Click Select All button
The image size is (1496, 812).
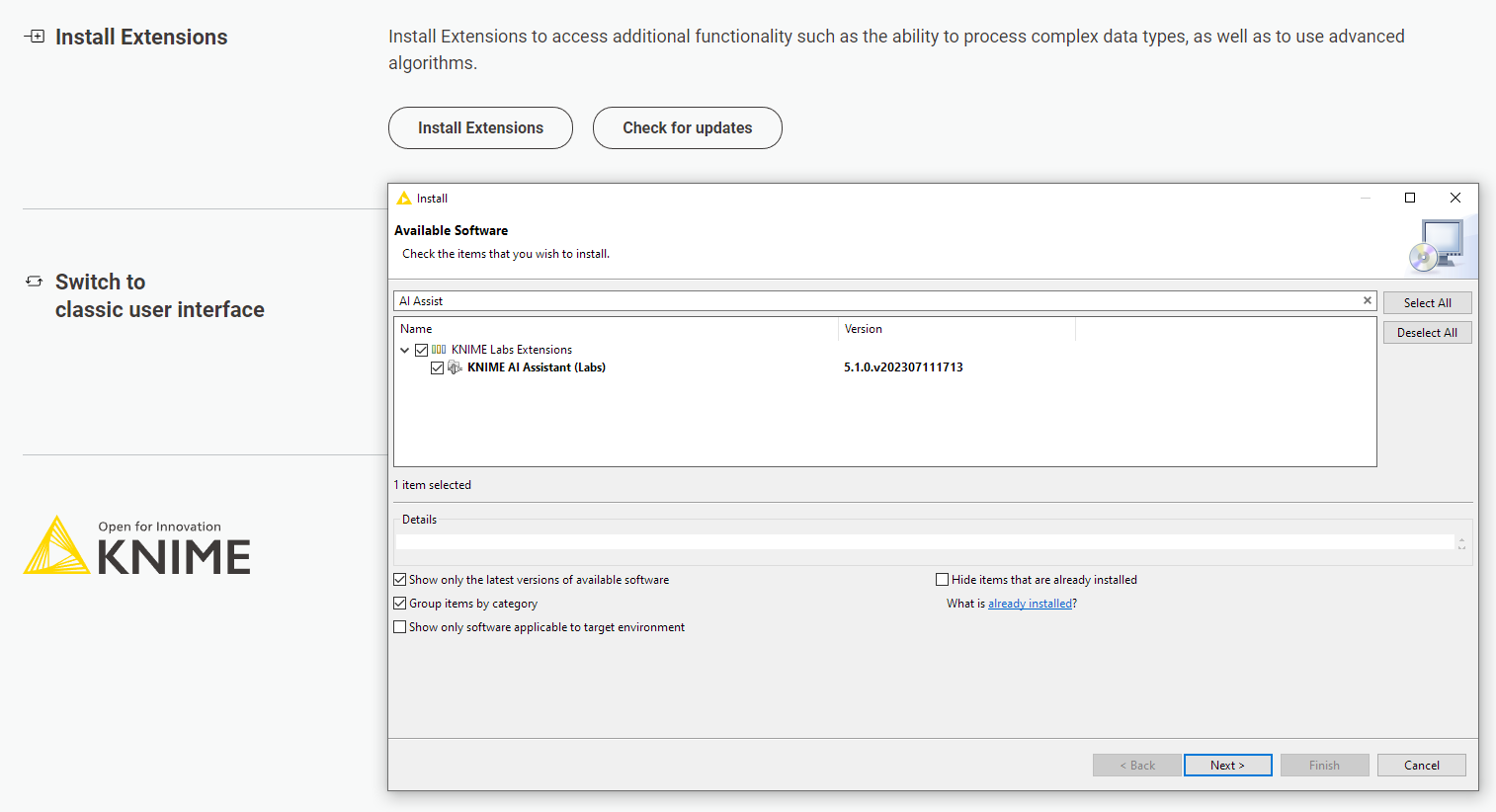[x=1428, y=303]
